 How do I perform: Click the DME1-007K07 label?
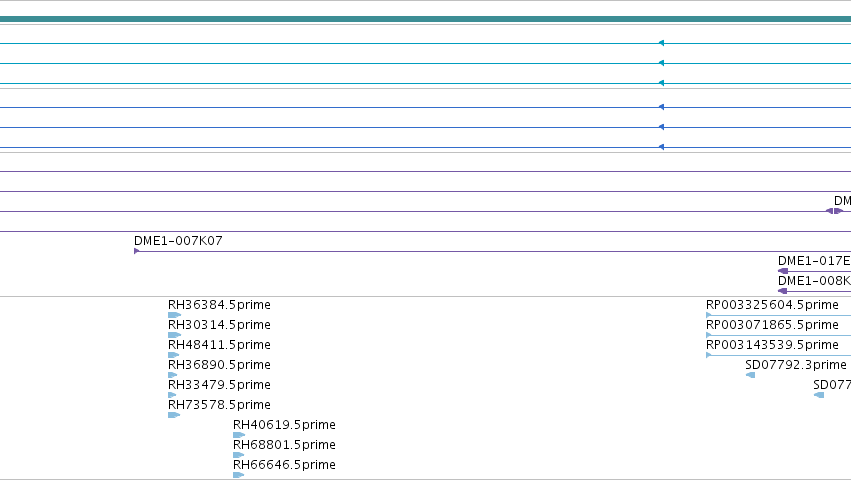coord(178,241)
